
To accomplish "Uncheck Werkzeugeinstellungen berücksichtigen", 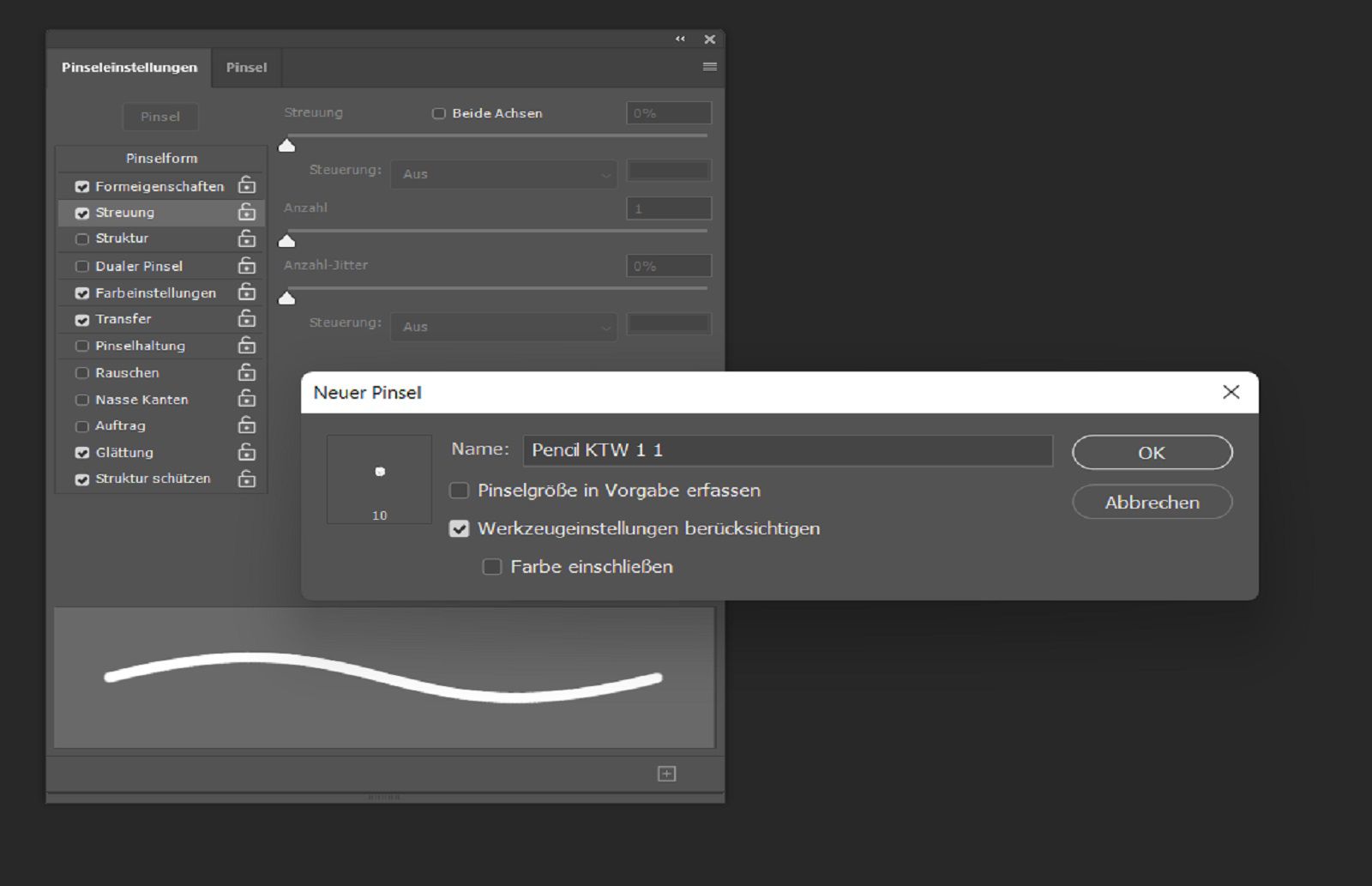I will 460,528.
